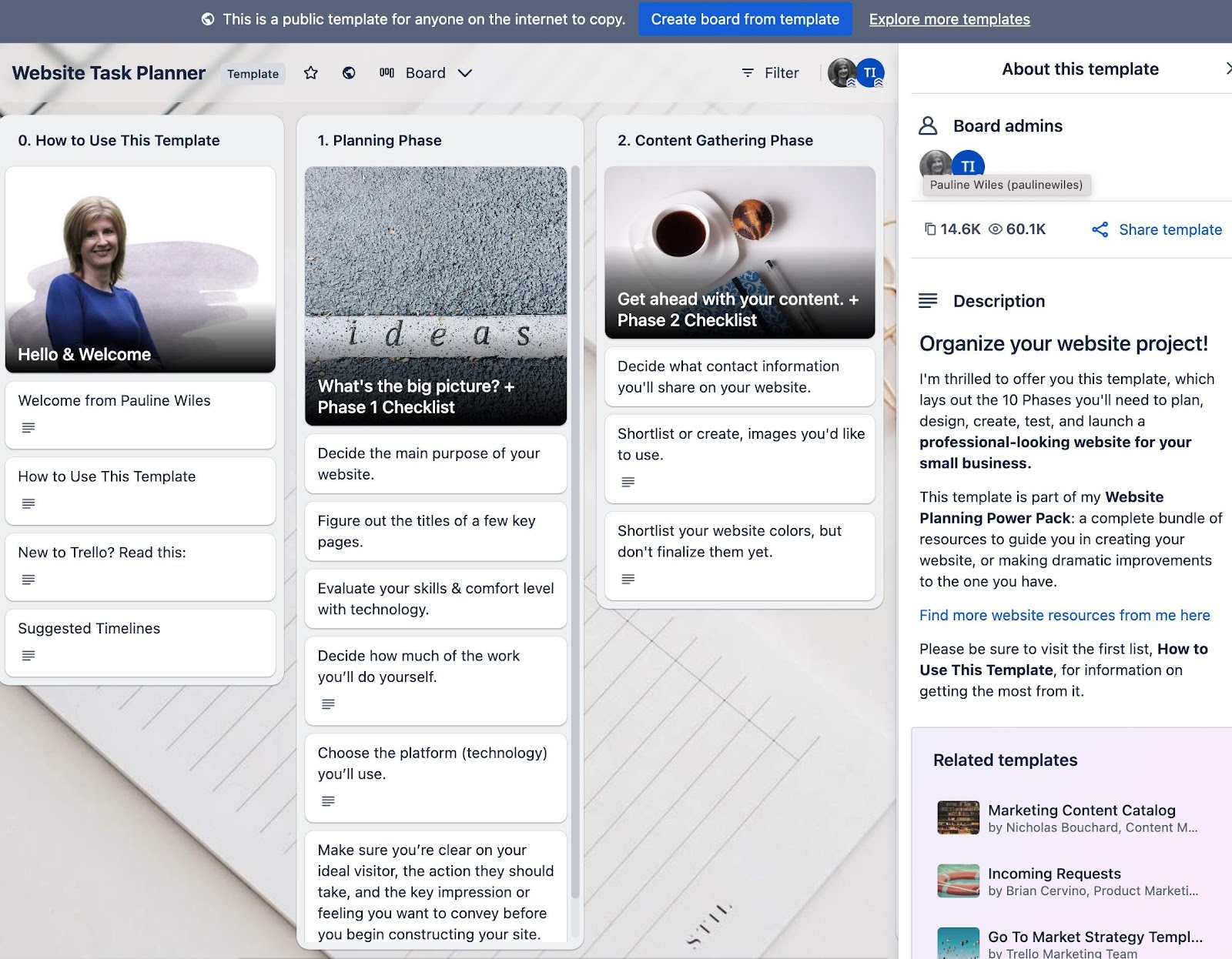1232x959 pixels.
Task: Open the Phase 1 Checklist ideas card
Action: pyautogui.click(x=436, y=296)
